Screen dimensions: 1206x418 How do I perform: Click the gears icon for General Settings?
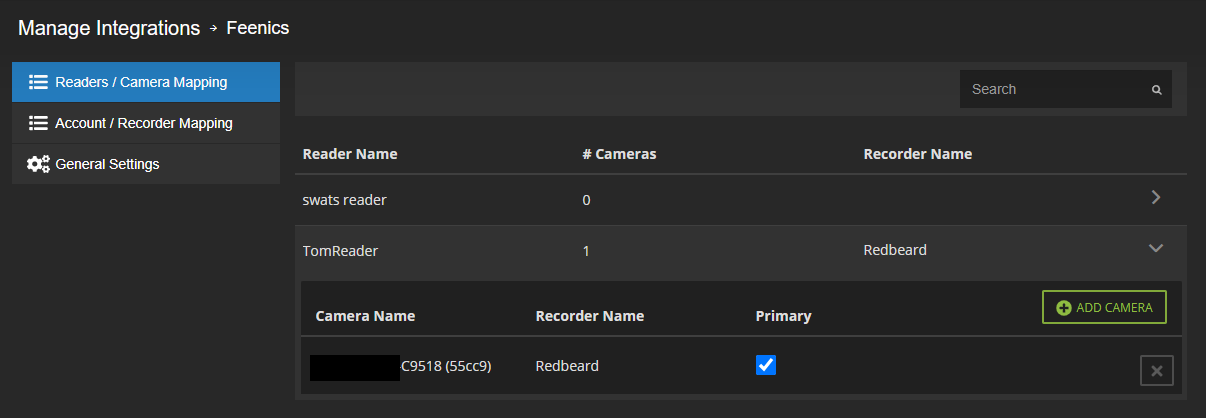(x=38, y=164)
